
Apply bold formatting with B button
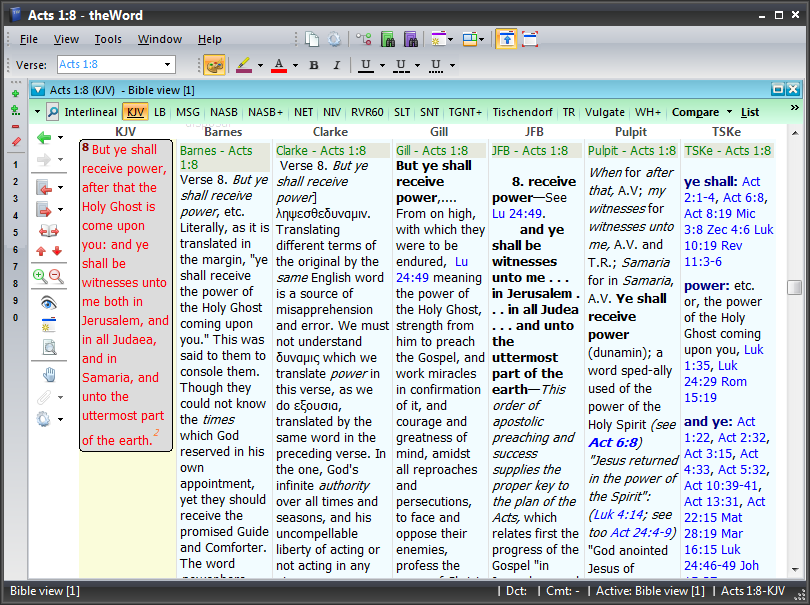[314, 65]
